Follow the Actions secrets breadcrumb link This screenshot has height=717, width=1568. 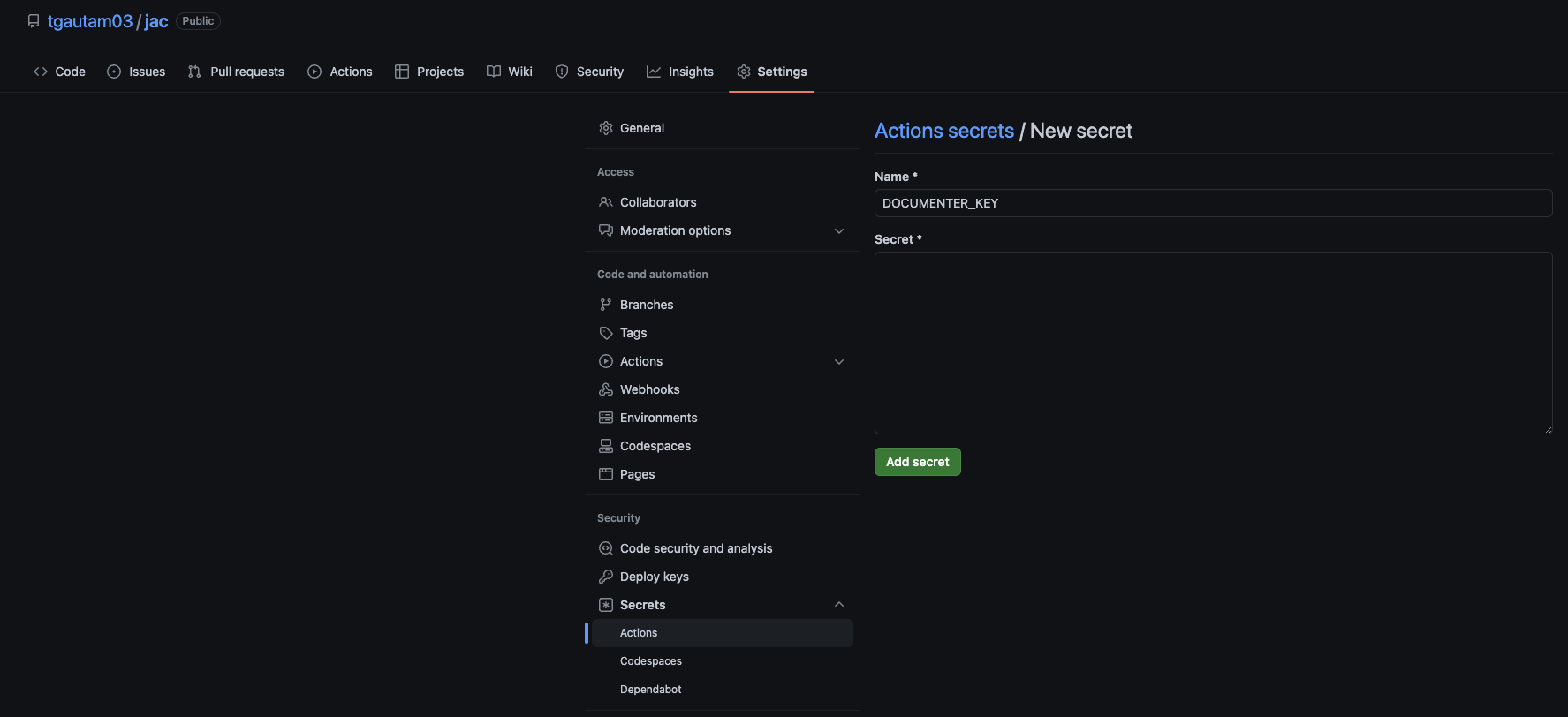pyautogui.click(x=944, y=131)
